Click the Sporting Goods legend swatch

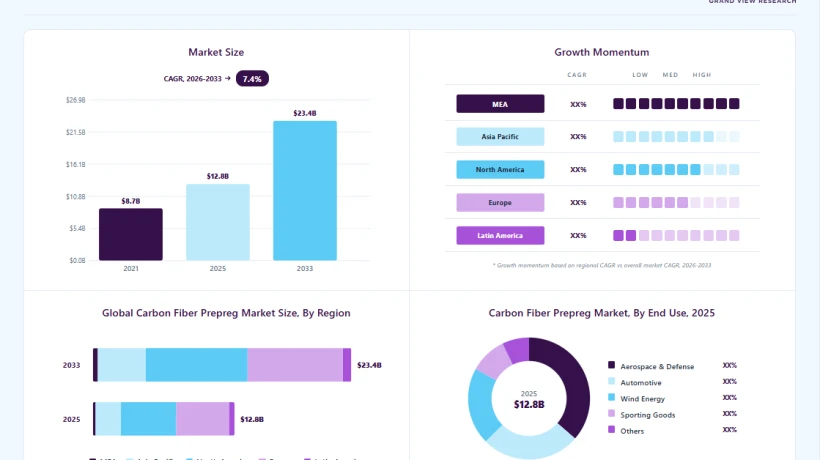click(611, 413)
